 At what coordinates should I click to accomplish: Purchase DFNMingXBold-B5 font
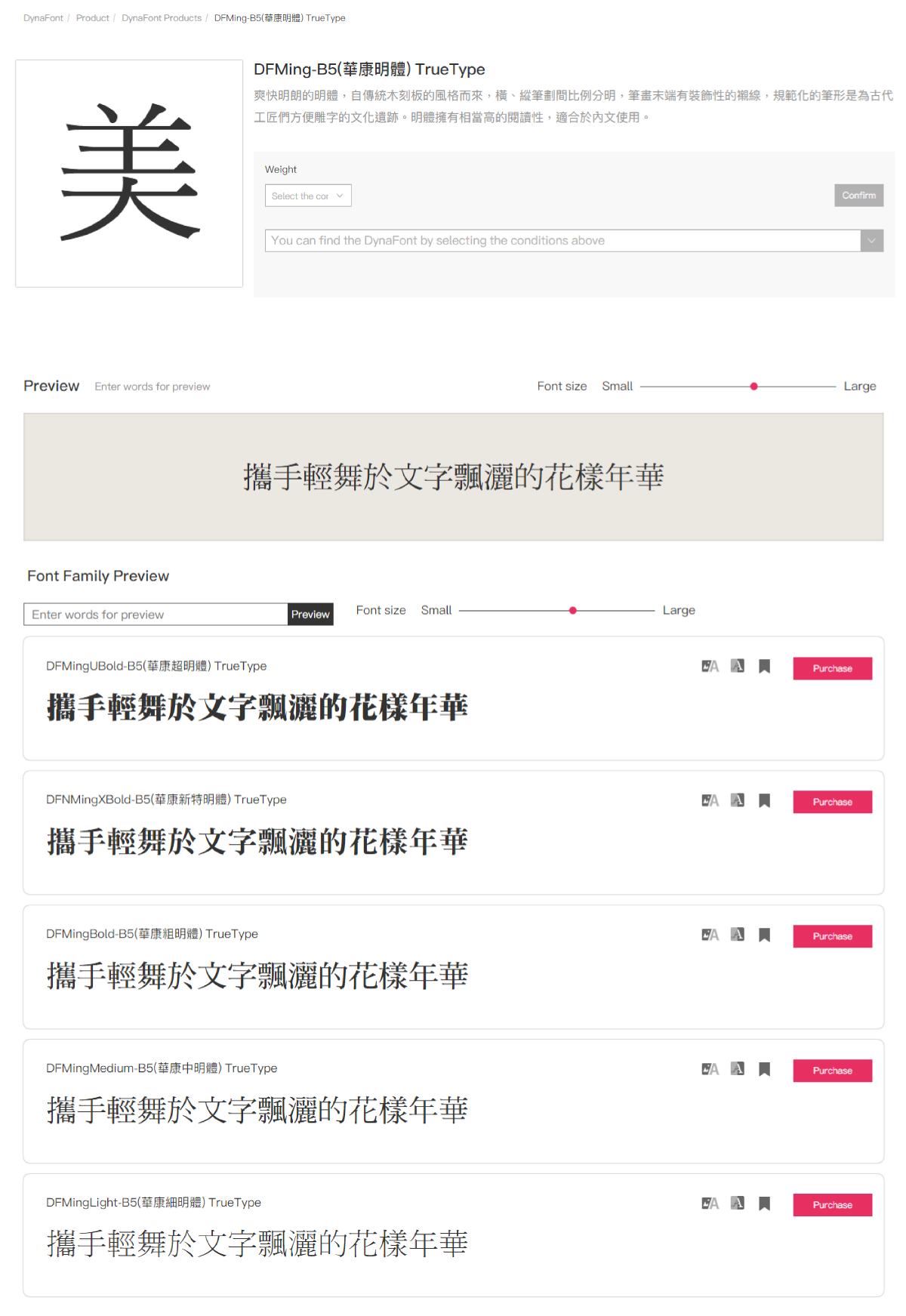[x=833, y=802]
